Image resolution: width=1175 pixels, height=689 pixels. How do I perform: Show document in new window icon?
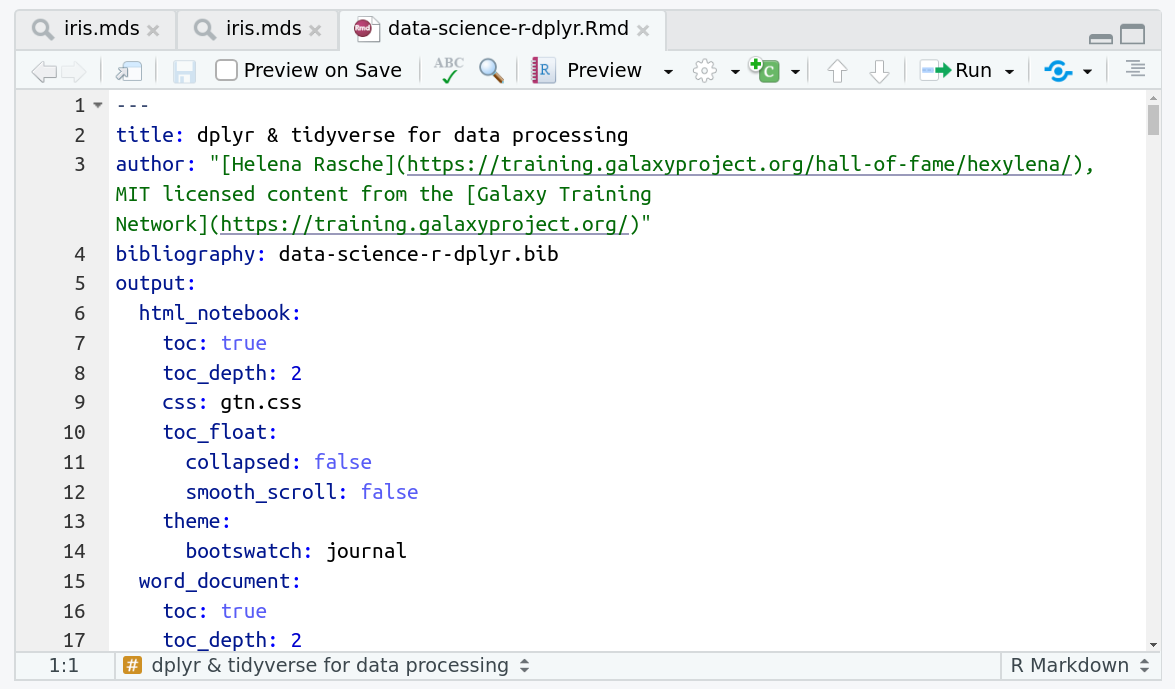click(129, 71)
